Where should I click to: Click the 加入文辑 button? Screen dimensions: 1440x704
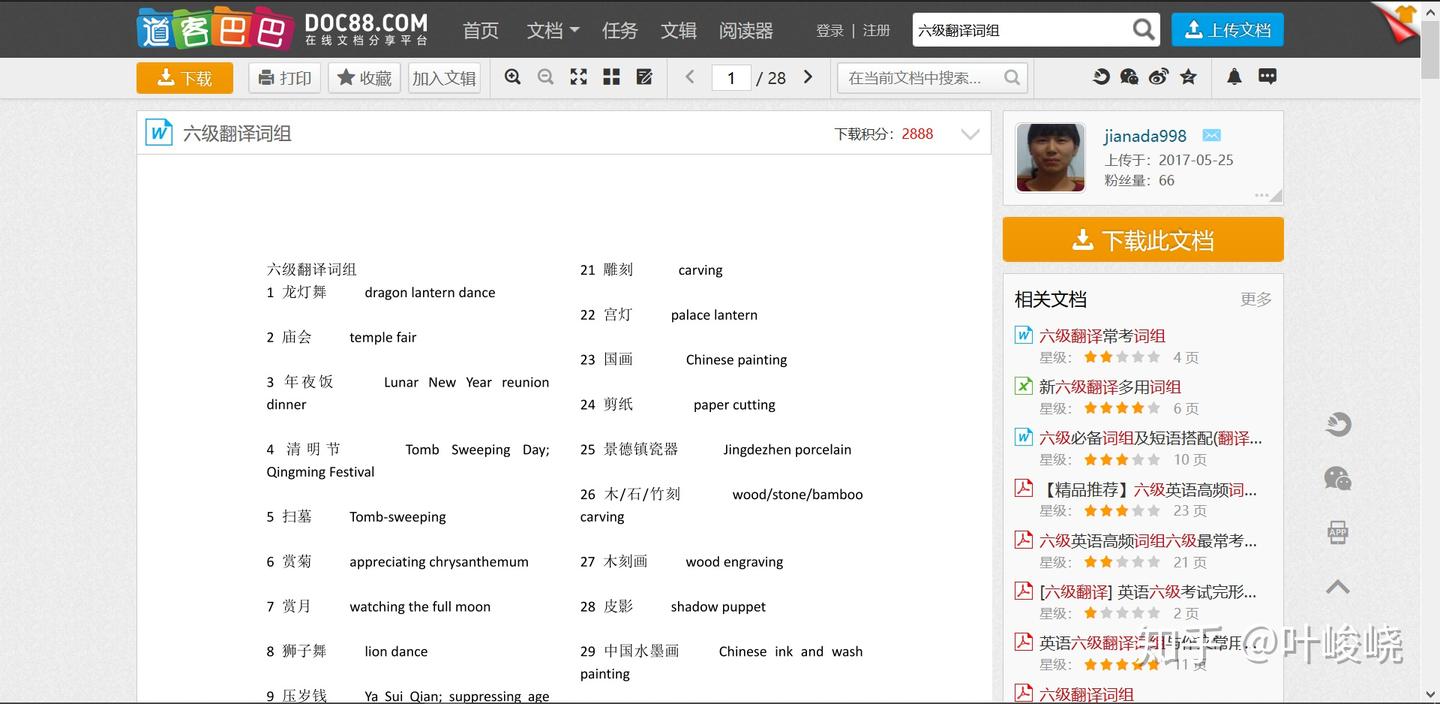[444, 77]
